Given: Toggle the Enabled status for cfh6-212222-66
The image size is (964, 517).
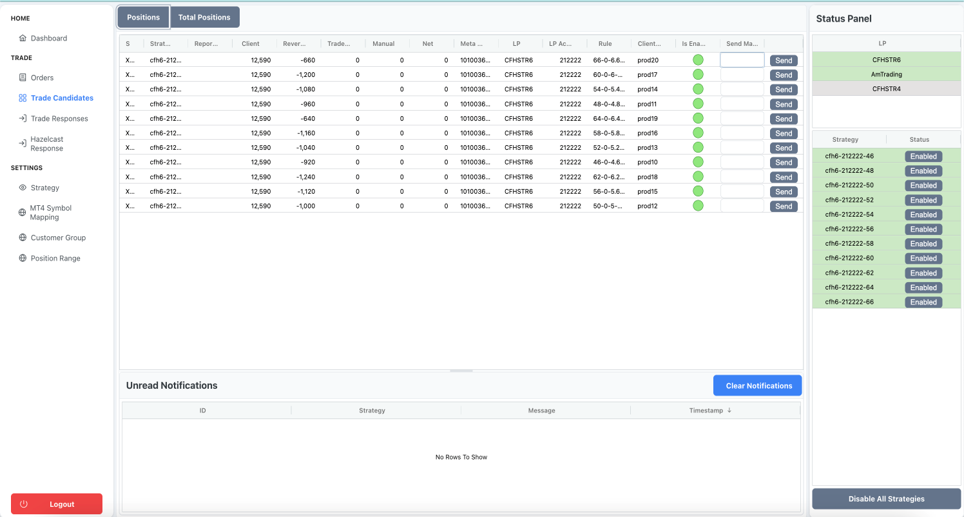Looking at the screenshot, I should click(923, 302).
